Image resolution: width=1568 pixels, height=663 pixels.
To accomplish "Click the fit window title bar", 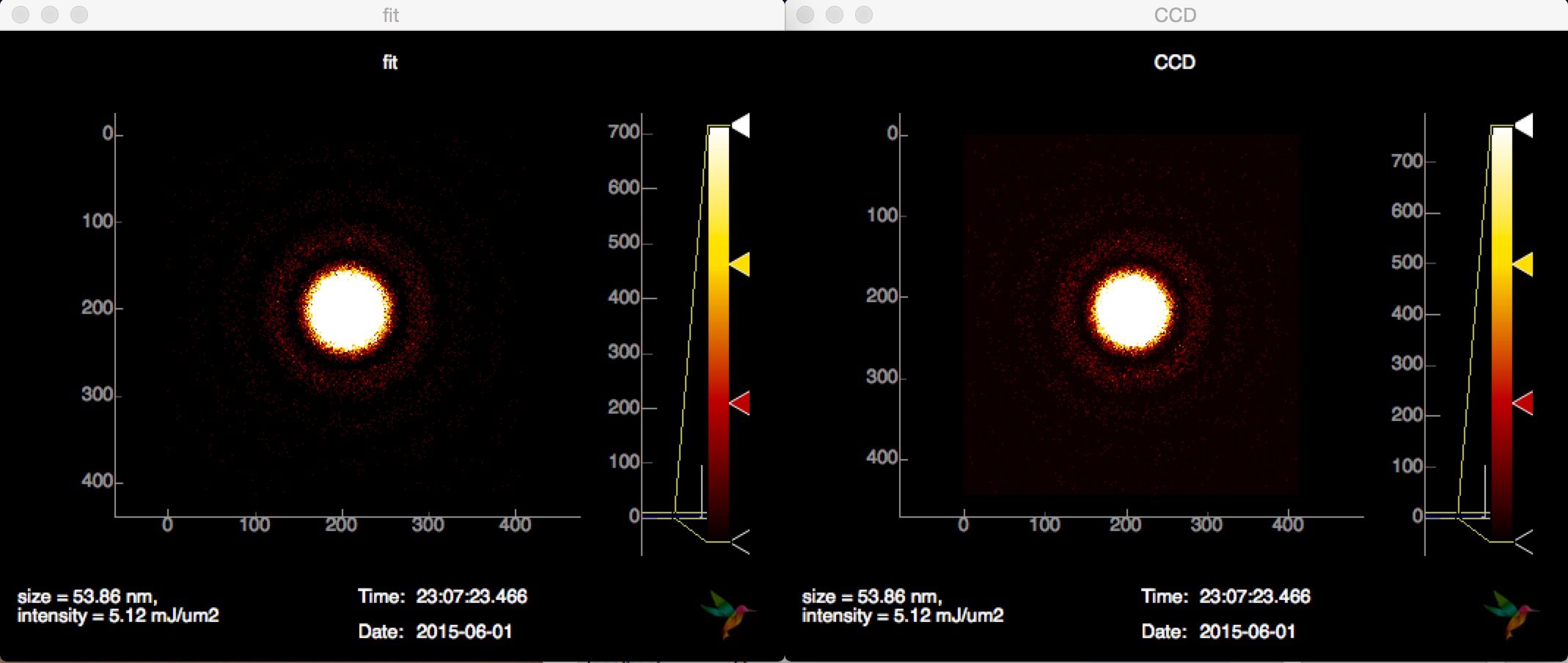I will 392,15.
